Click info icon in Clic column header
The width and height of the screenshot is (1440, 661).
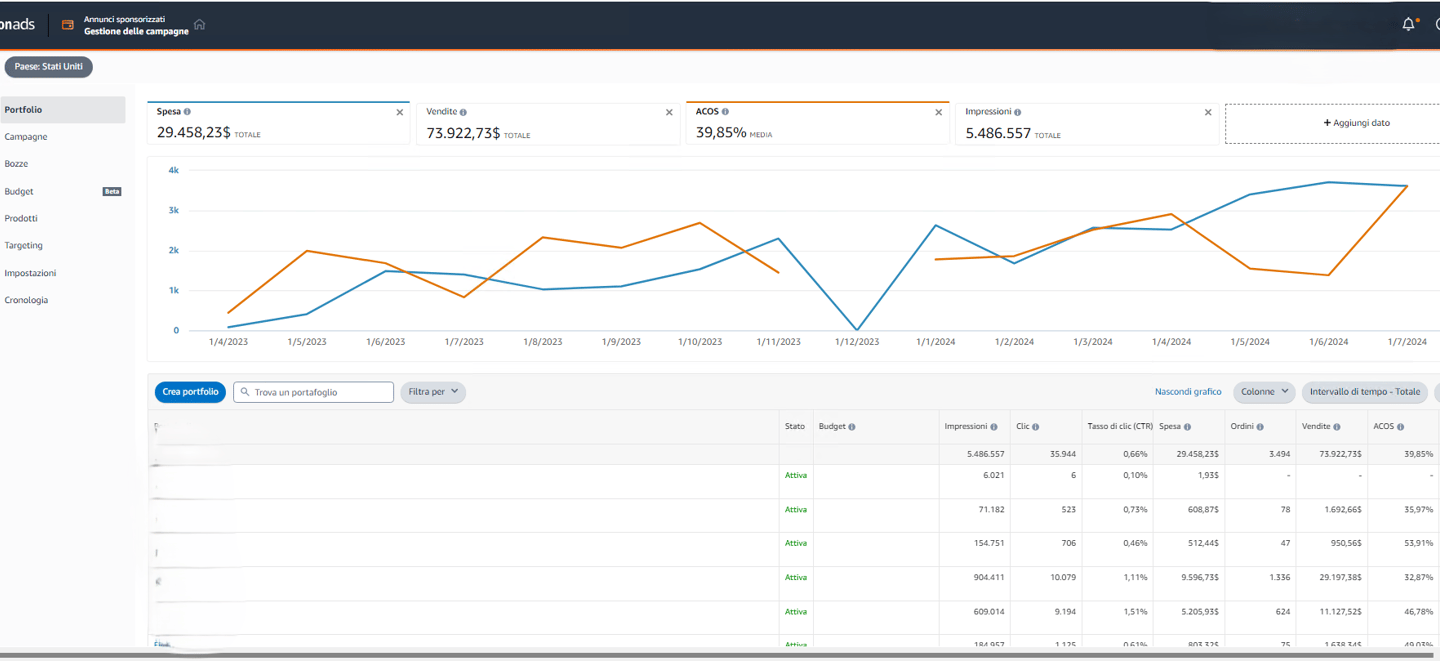point(1035,427)
